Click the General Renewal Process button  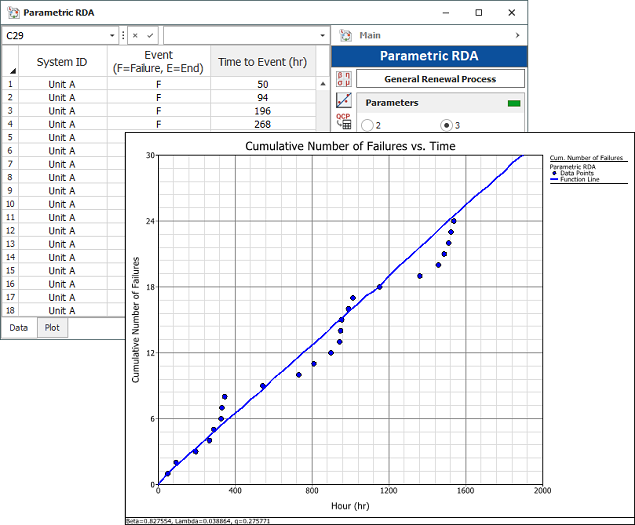pyautogui.click(x=440, y=78)
